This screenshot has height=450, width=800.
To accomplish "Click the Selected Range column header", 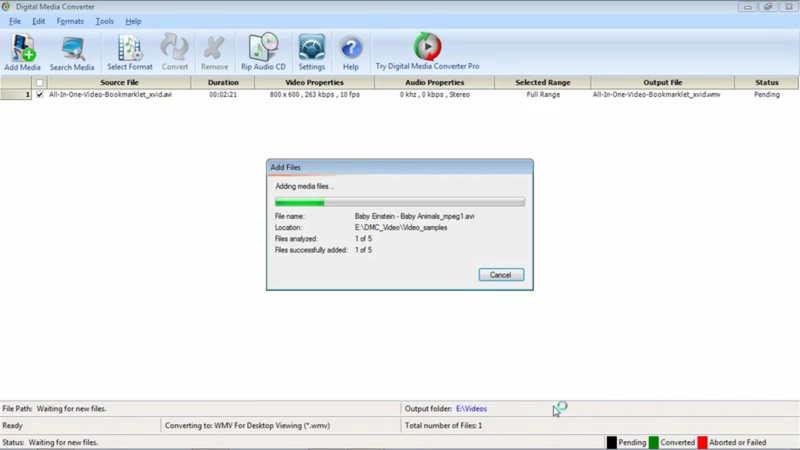I will pyautogui.click(x=543, y=82).
